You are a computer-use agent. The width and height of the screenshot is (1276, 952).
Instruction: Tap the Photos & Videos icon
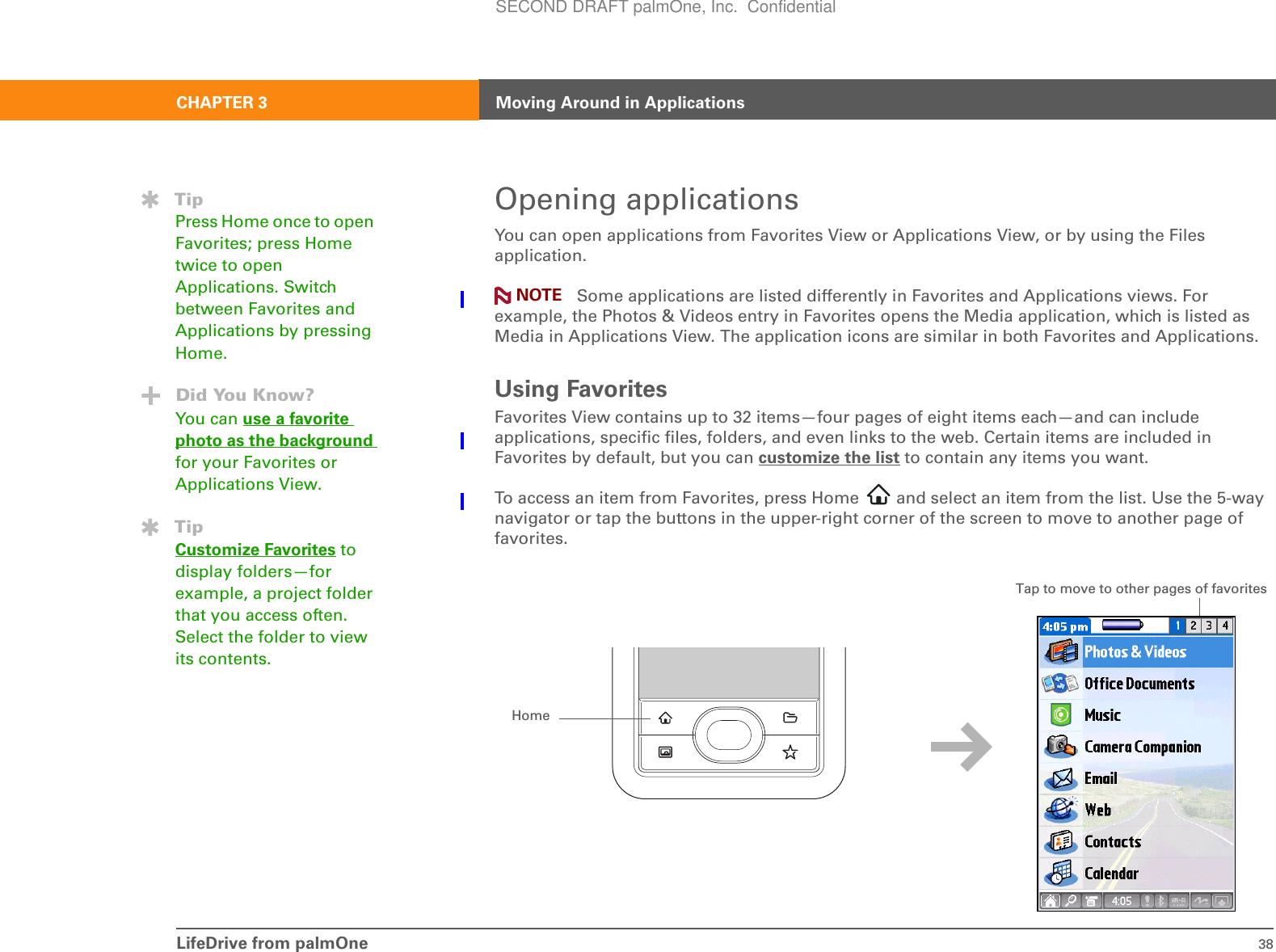point(1061,651)
